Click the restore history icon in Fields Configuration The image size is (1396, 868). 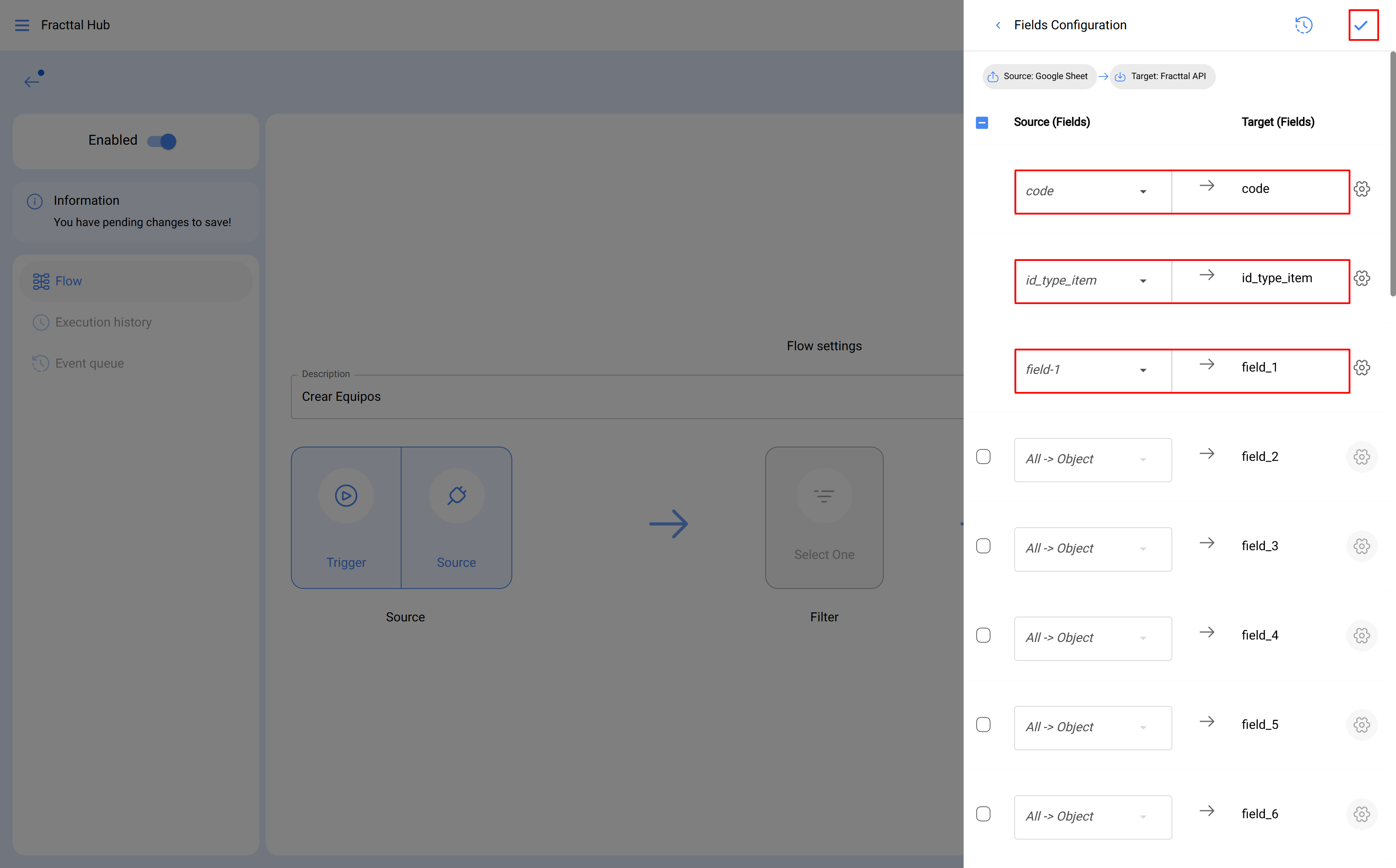[1304, 25]
